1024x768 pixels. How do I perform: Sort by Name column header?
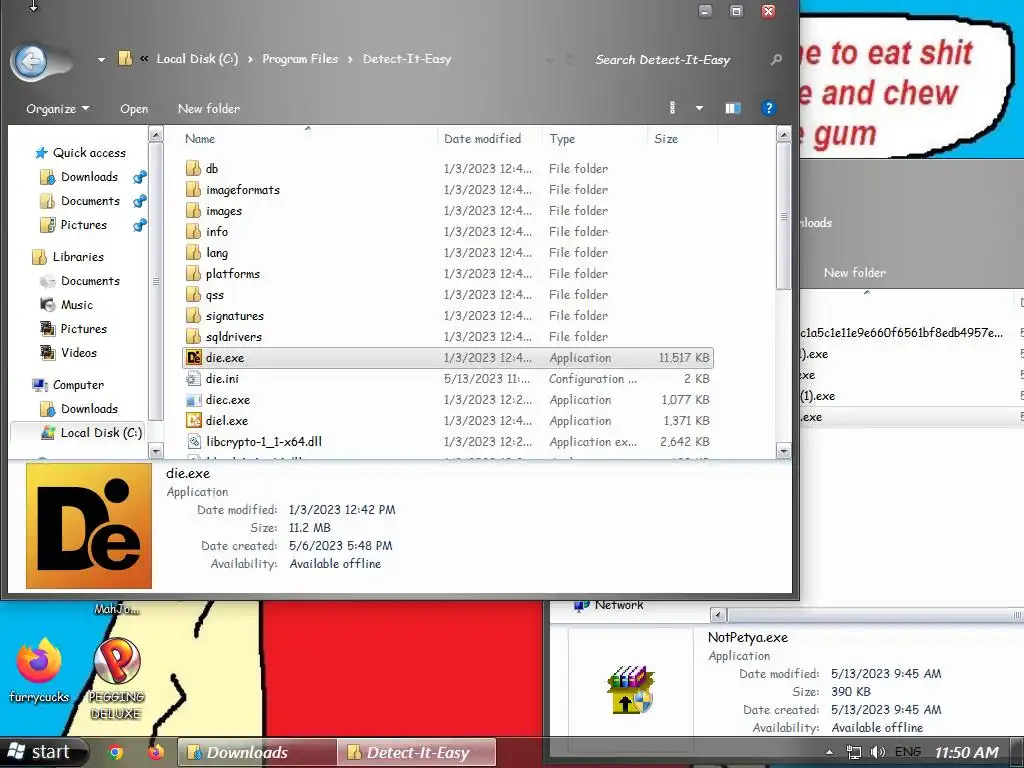point(200,138)
